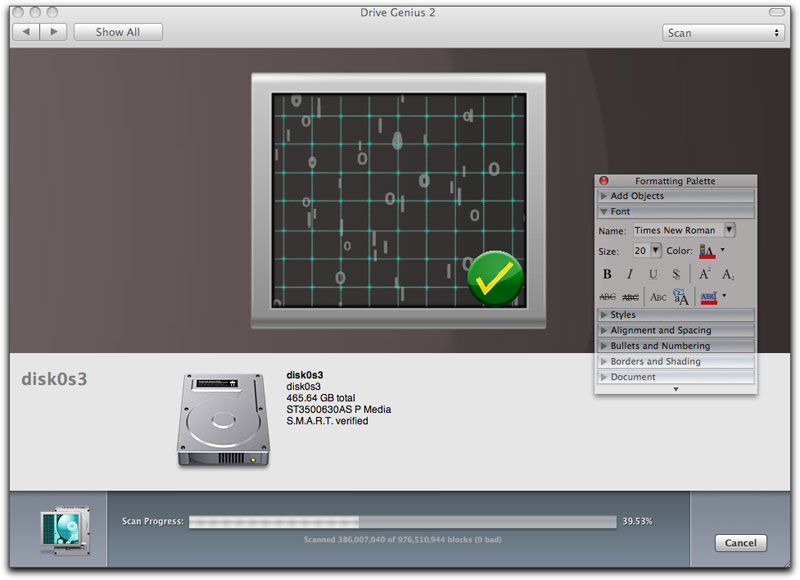Viewport: 800px width, 580px height.
Task: Toggle Italic in the Formatting Palette
Action: tap(630, 274)
